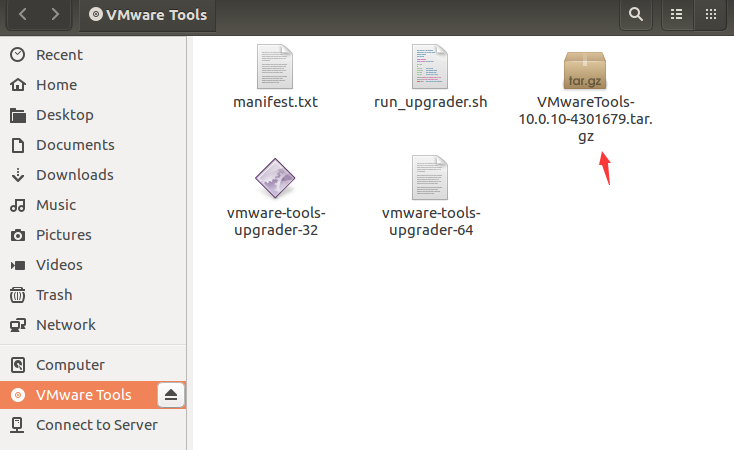The width and height of the screenshot is (734, 450).
Task: Open Pictures in the sidebar
Action: (x=93, y=235)
